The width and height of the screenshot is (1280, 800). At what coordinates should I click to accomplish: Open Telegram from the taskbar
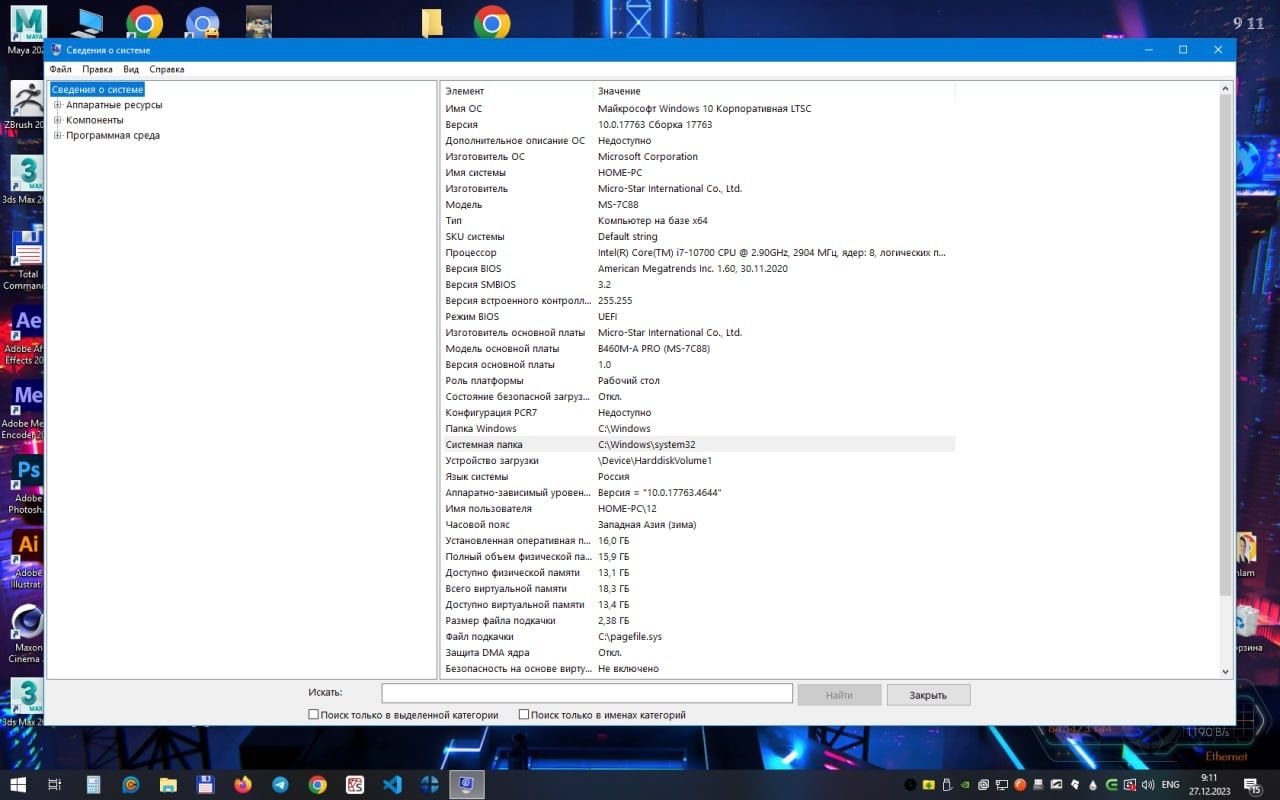pos(280,785)
